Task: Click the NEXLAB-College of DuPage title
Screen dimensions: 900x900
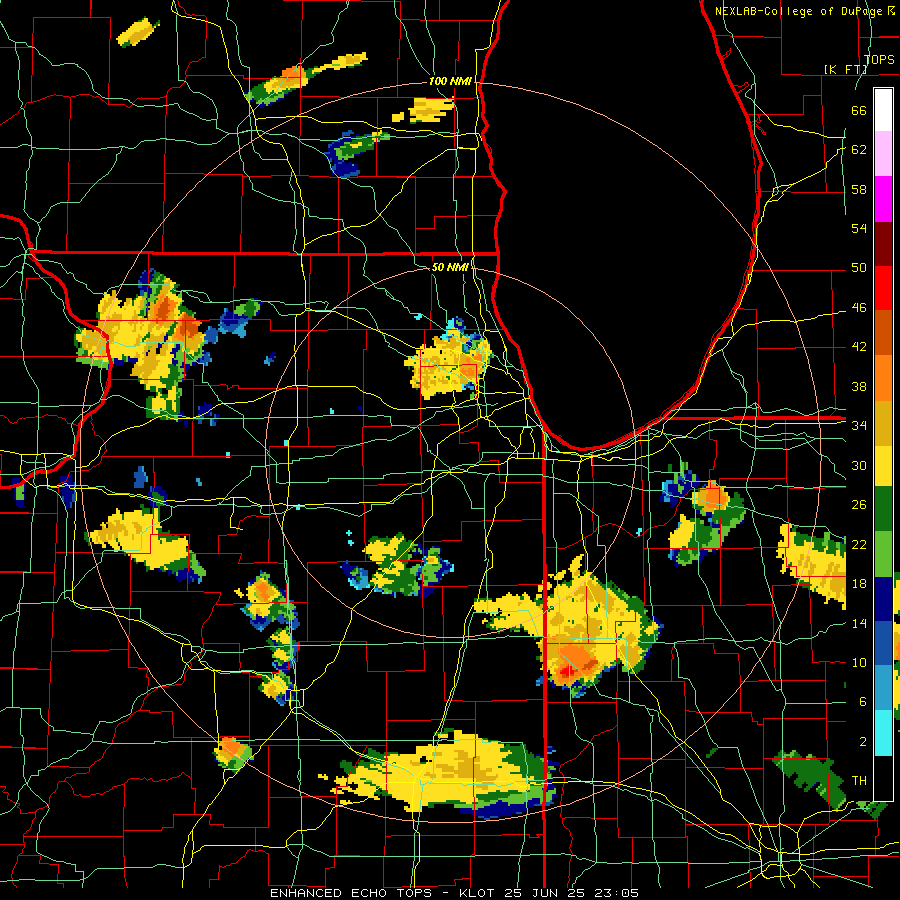Action: coord(804,11)
